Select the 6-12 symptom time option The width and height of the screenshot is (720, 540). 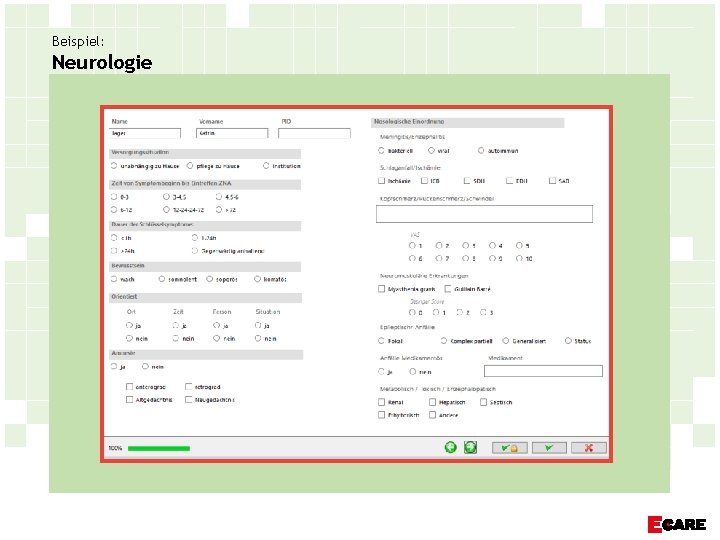[x=114, y=210]
